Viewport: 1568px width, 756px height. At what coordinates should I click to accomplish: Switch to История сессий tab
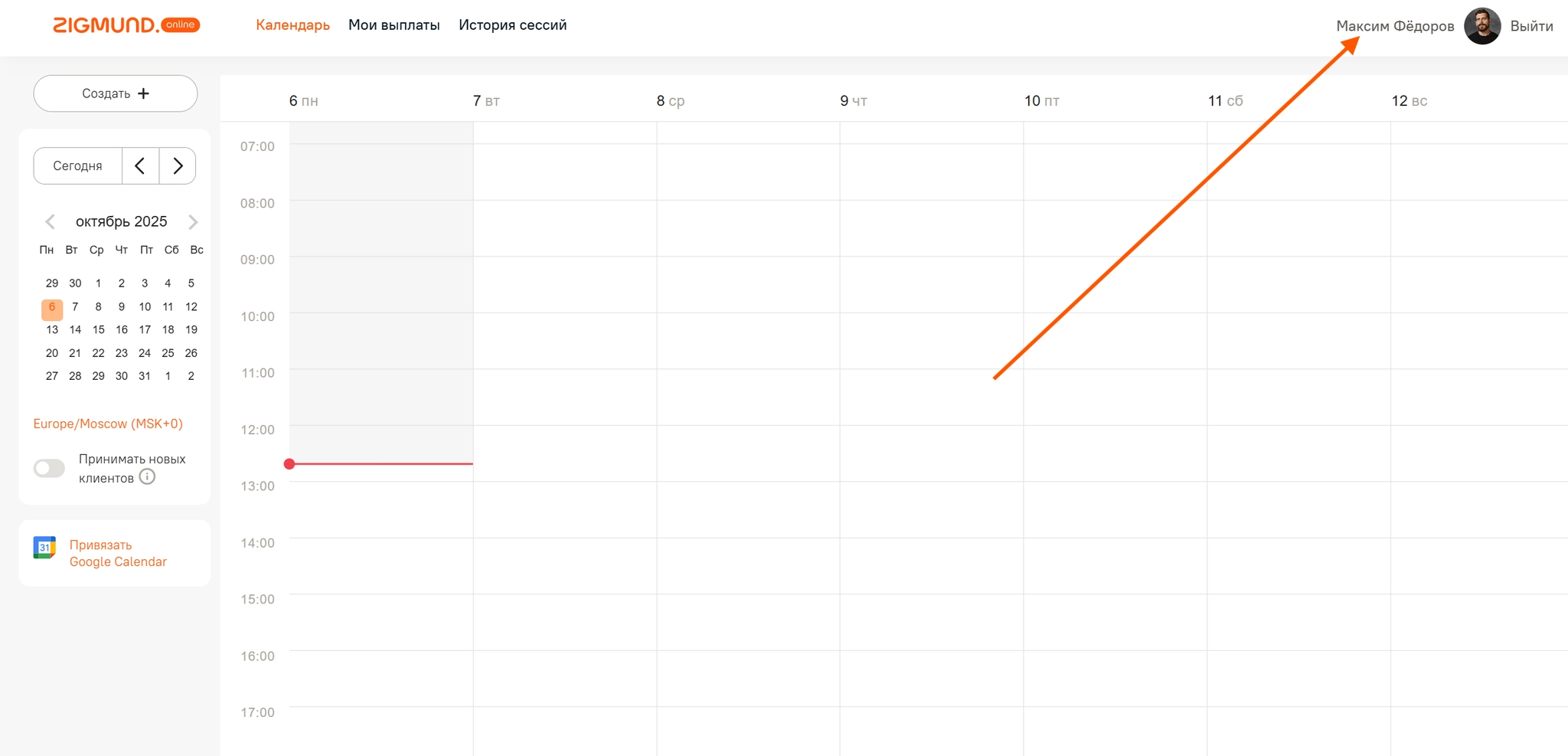click(512, 25)
